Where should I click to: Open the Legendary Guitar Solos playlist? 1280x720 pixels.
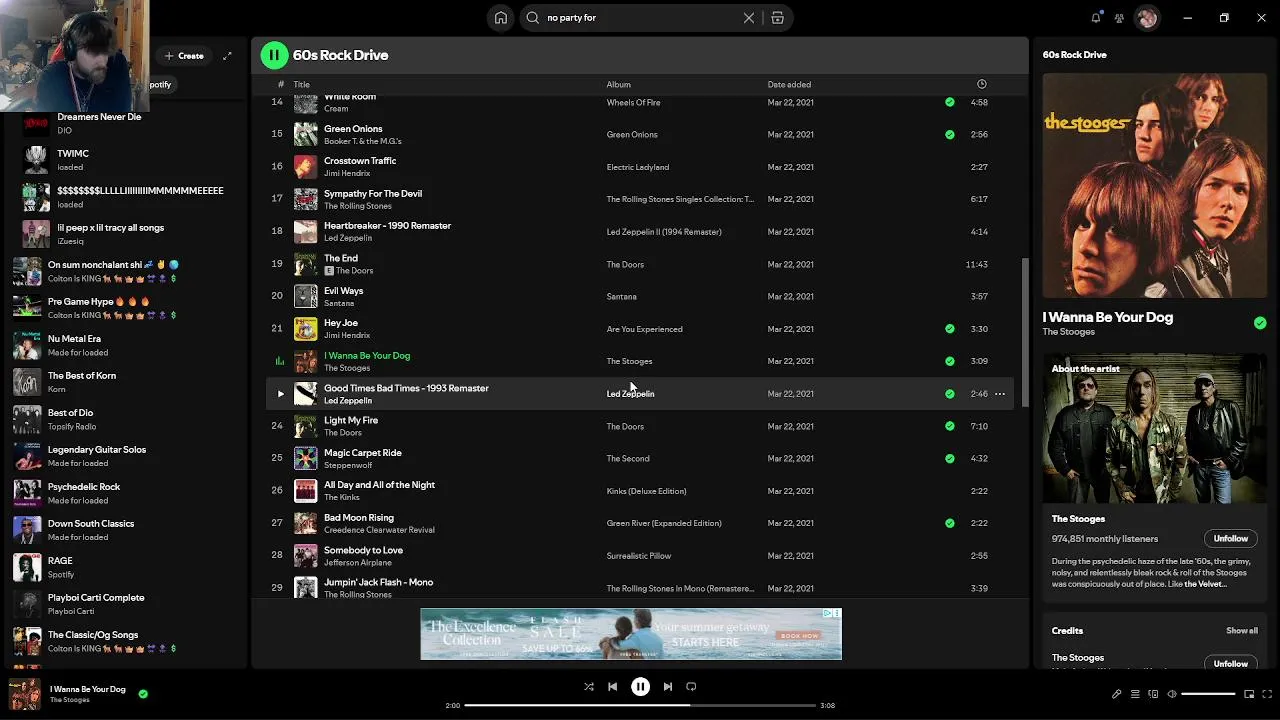point(125,456)
